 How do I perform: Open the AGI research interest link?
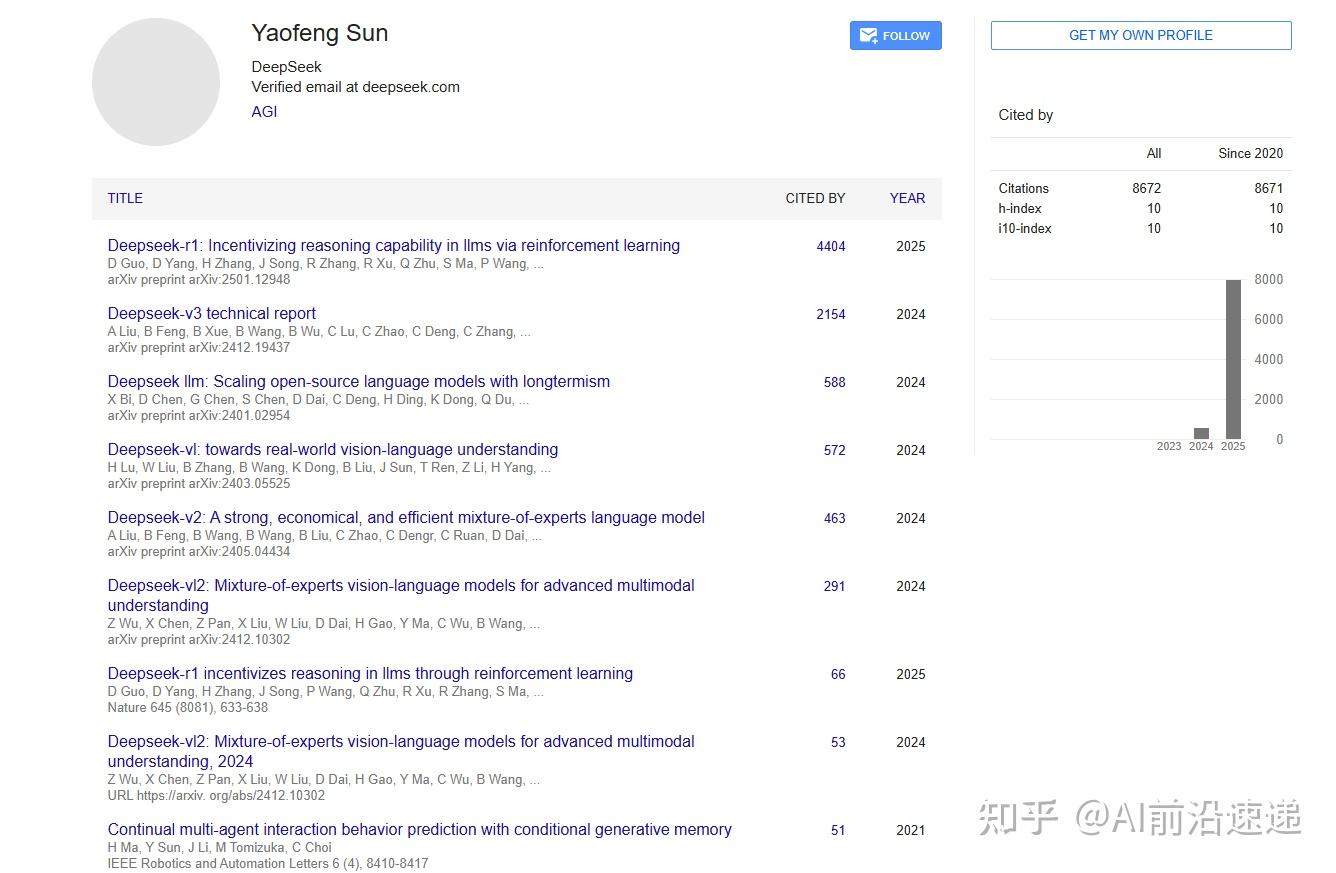(x=263, y=111)
